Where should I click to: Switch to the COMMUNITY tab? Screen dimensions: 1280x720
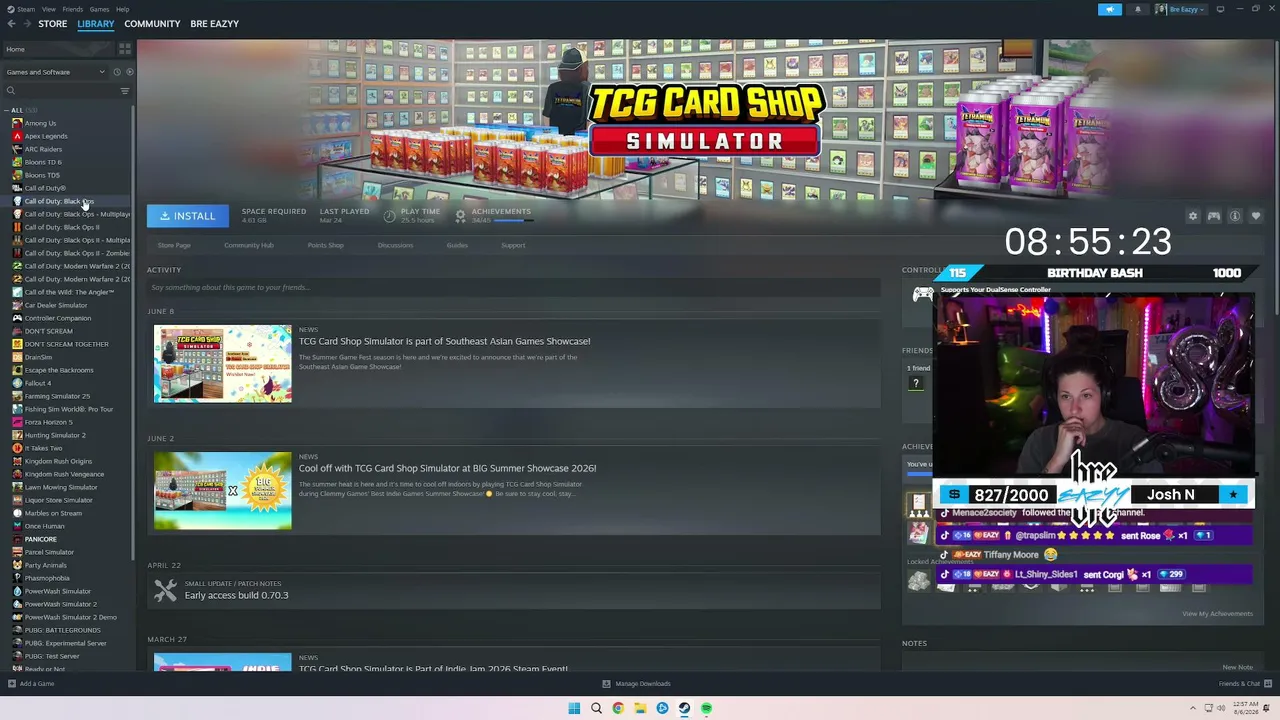(152, 24)
